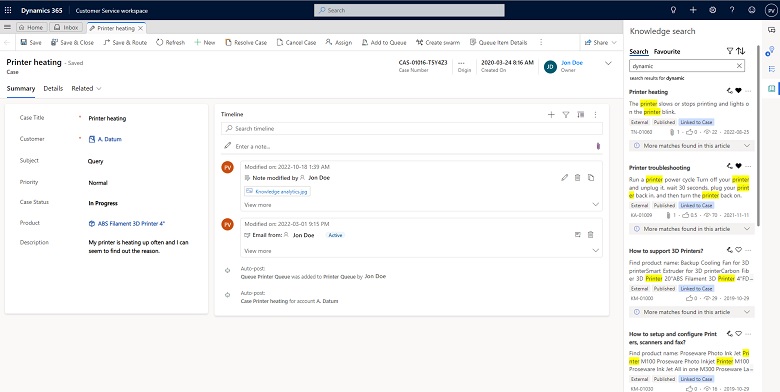Screen dimensions: 780x392
Task: Open the Knowledge analytics.jpg attachment
Action: [278, 191]
